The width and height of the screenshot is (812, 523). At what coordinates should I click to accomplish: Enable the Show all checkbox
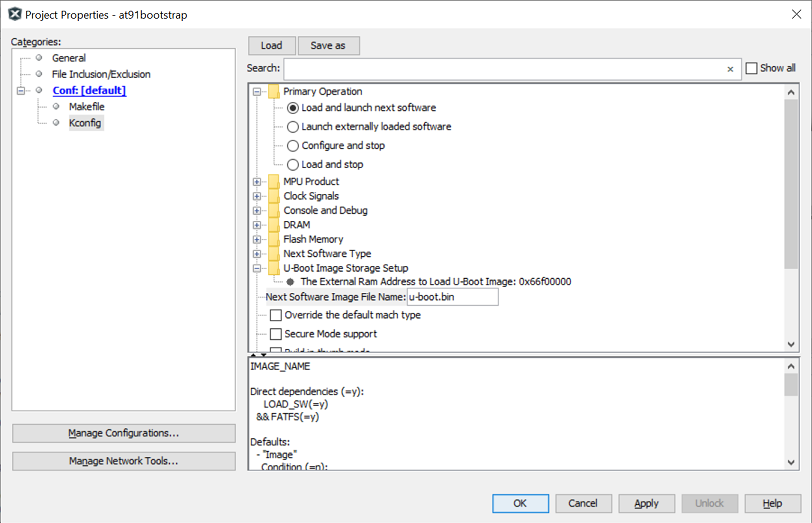click(x=752, y=69)
